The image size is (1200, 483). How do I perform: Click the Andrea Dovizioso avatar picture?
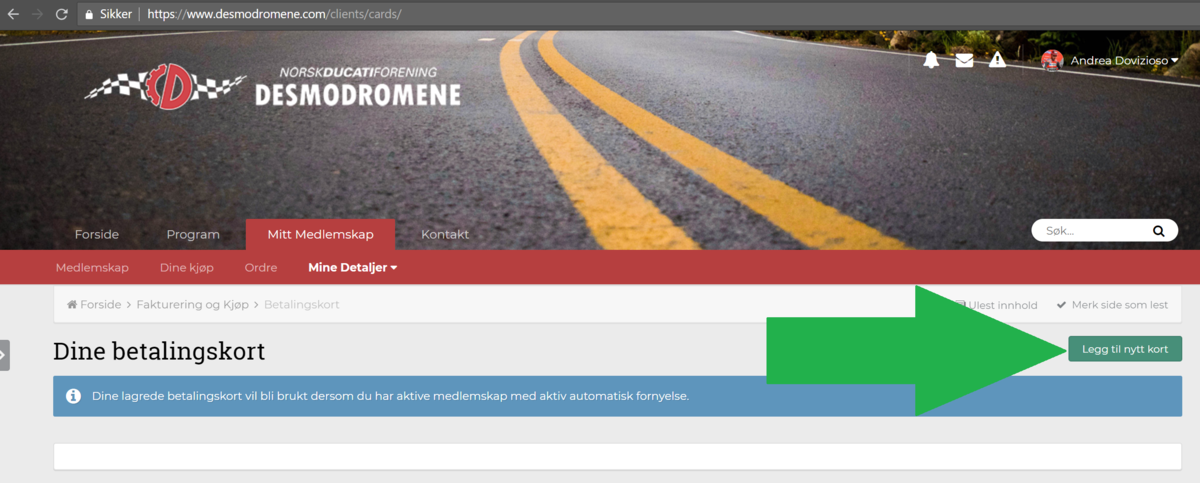tap(1052, 60)
